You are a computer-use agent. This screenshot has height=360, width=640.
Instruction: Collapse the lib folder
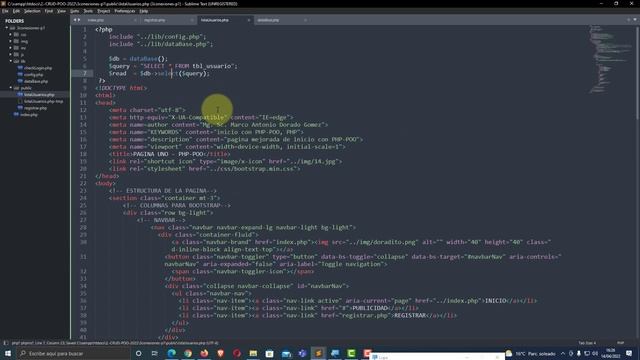coord(11,61)
